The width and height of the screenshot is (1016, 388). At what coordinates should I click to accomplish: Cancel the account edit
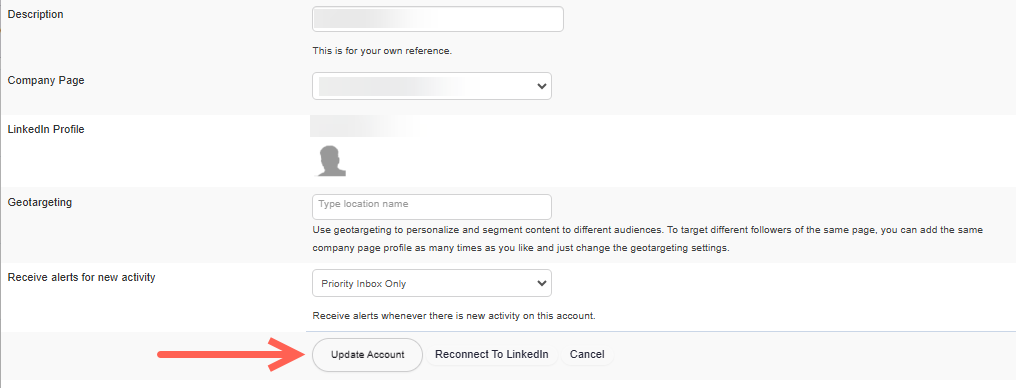(x=587, y=354)
